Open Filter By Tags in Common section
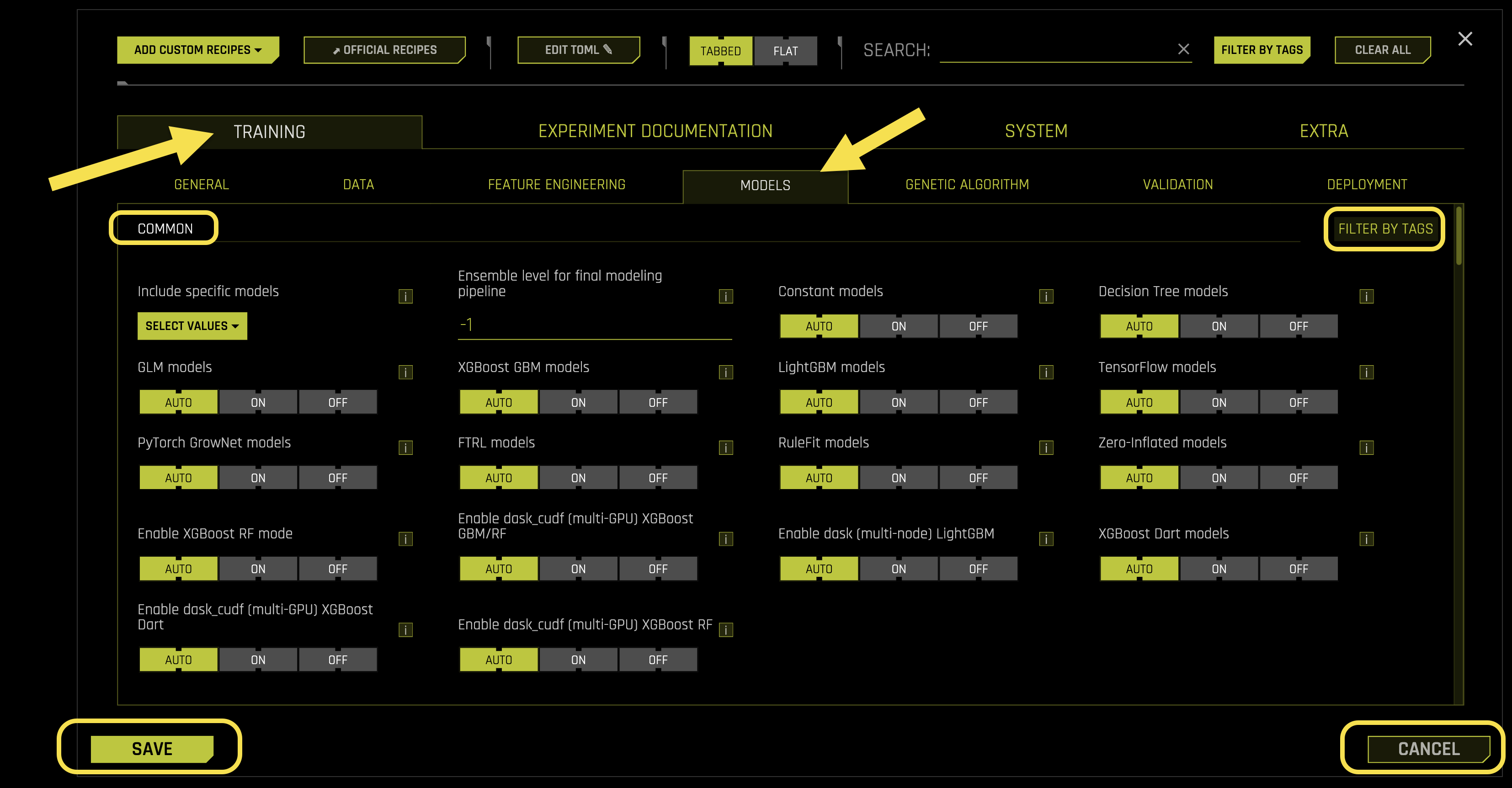Screen dimensions: 1512x788 pyautogui.click(x=1384, y=229)
